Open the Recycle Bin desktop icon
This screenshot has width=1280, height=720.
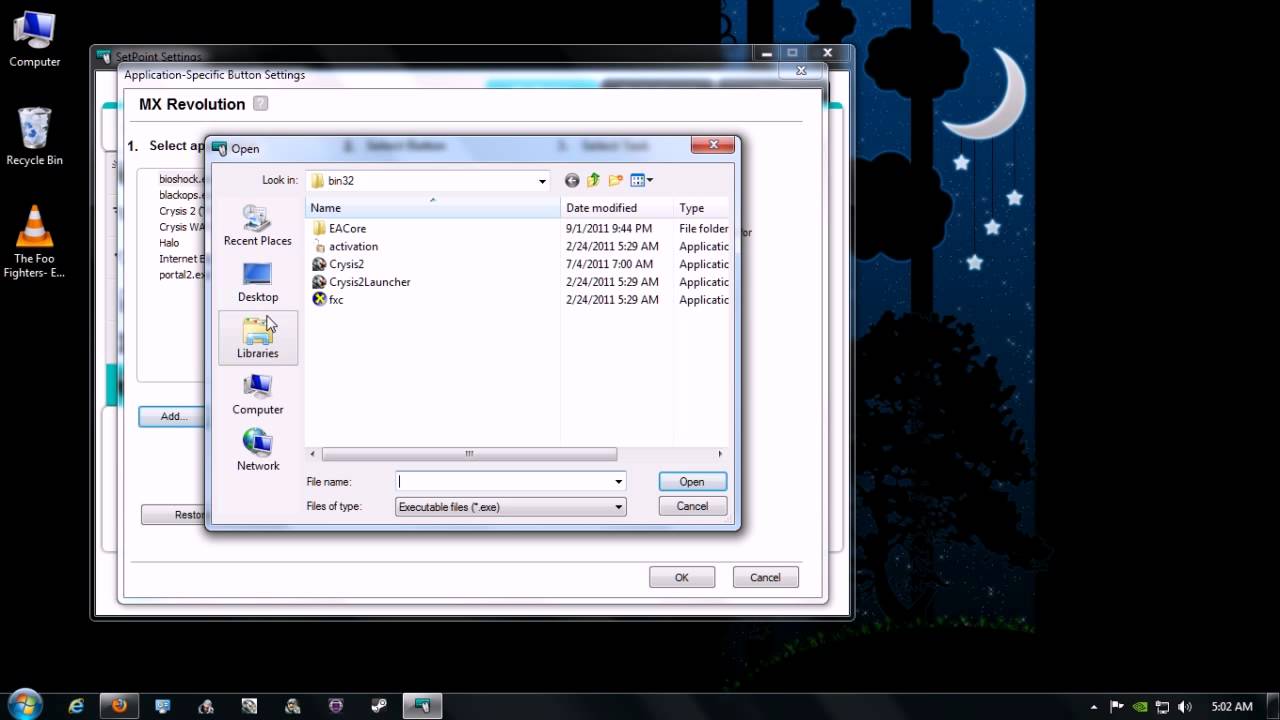pyautogui.click(x=35, y=137)
